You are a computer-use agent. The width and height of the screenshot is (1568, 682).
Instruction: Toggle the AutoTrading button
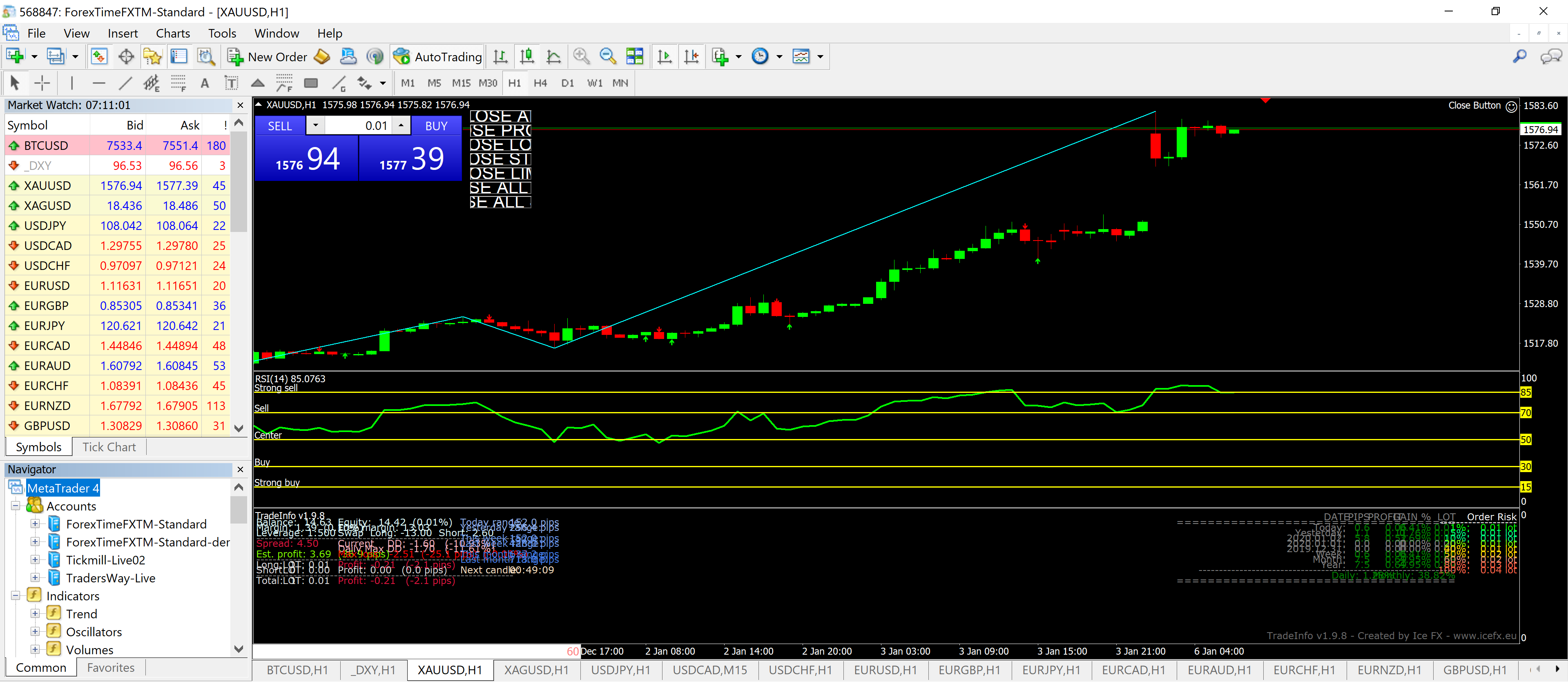(x=438, y=57)
